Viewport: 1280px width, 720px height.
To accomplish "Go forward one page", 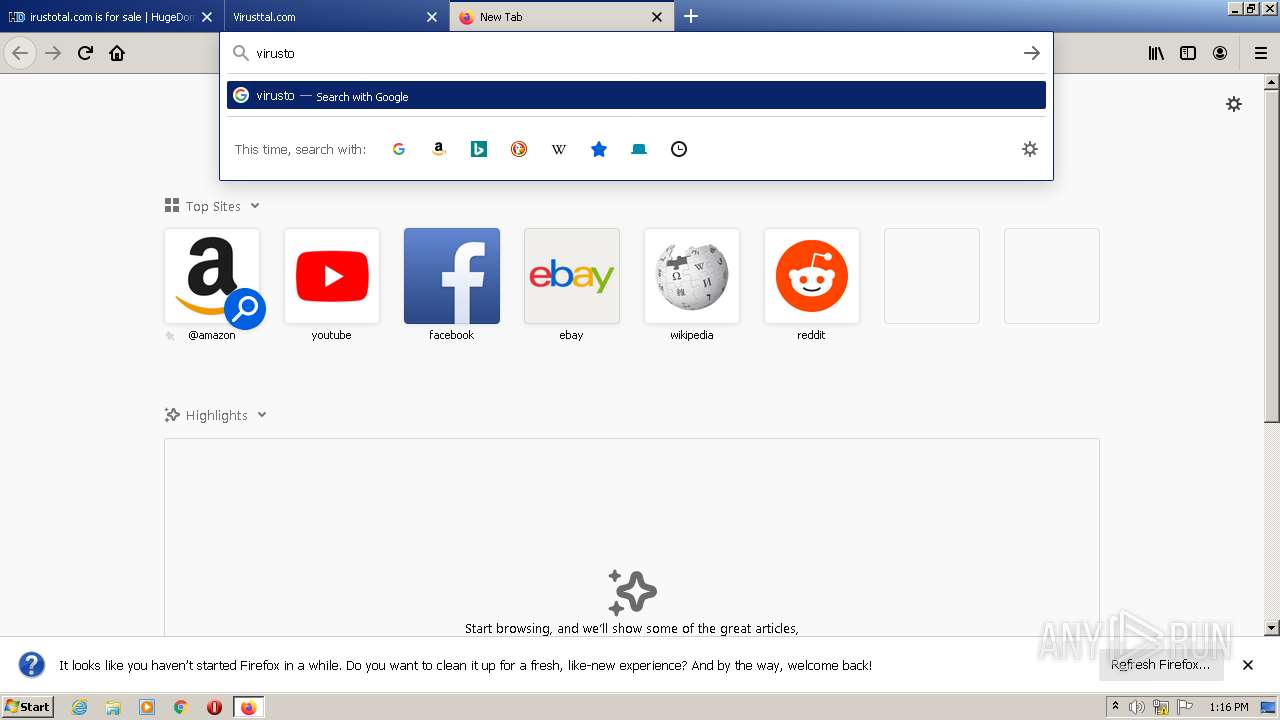I will (53, 53).
